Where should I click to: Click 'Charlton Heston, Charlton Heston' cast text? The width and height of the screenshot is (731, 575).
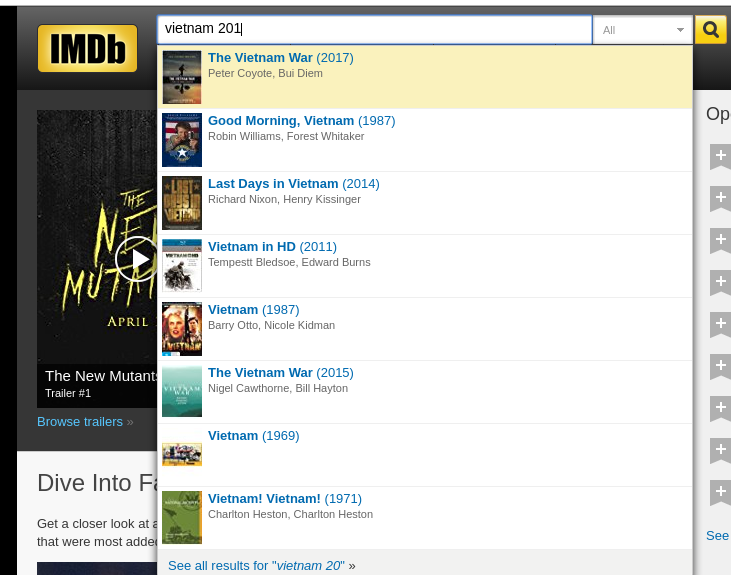[x=290, y=514]
